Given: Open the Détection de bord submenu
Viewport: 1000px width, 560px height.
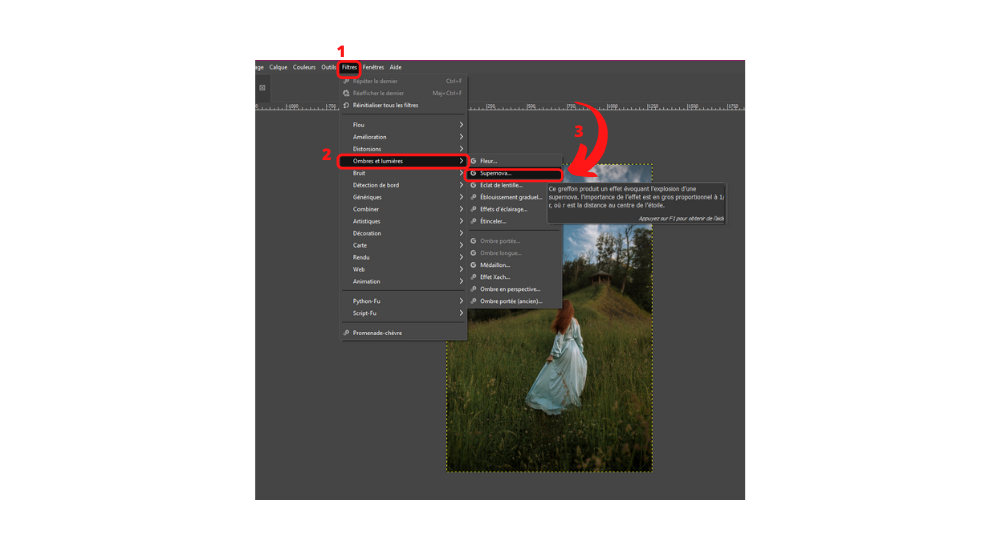Looking at the screenshot, I should tap(403, 186).
